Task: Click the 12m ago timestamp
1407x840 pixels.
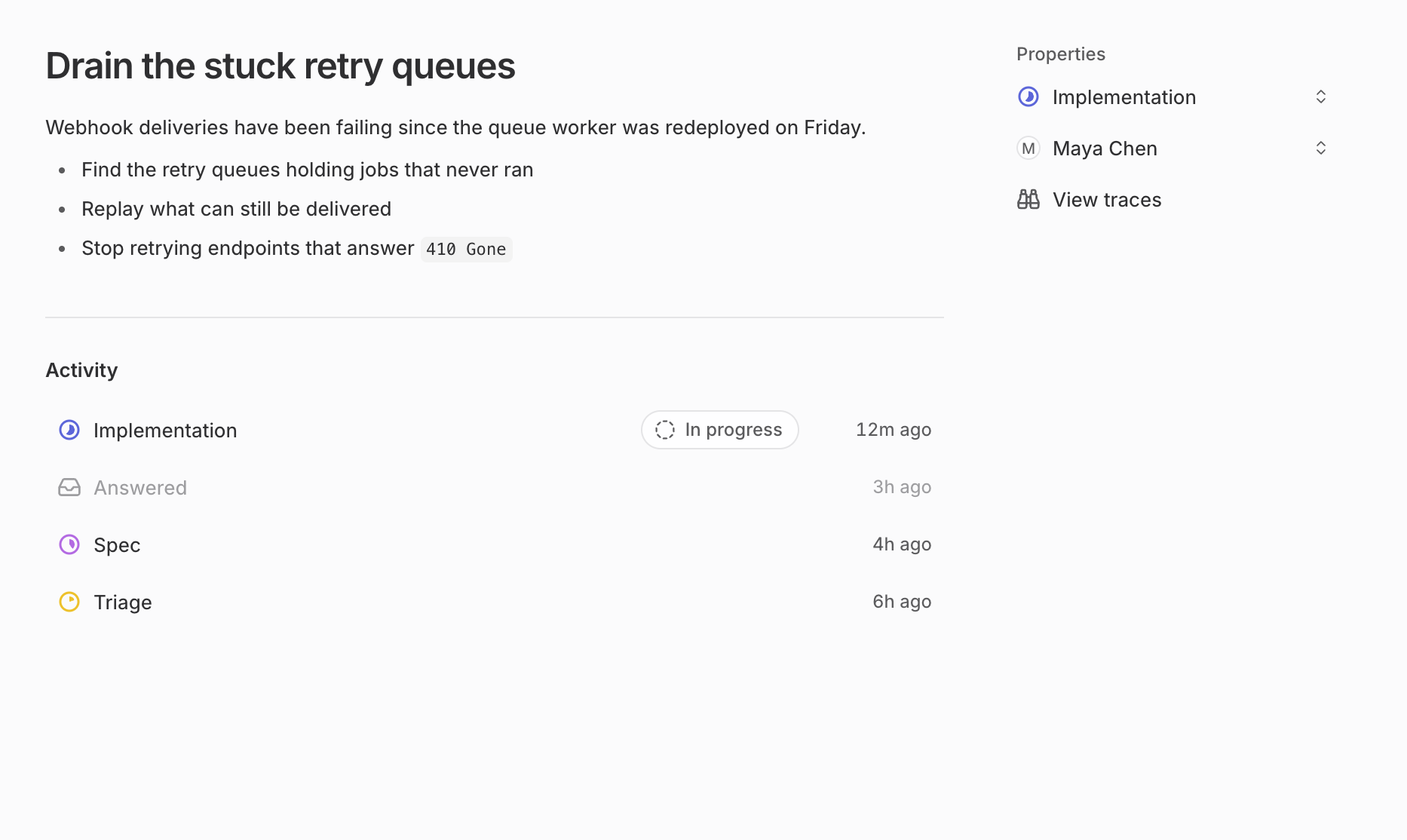Action: pos(894,430)
